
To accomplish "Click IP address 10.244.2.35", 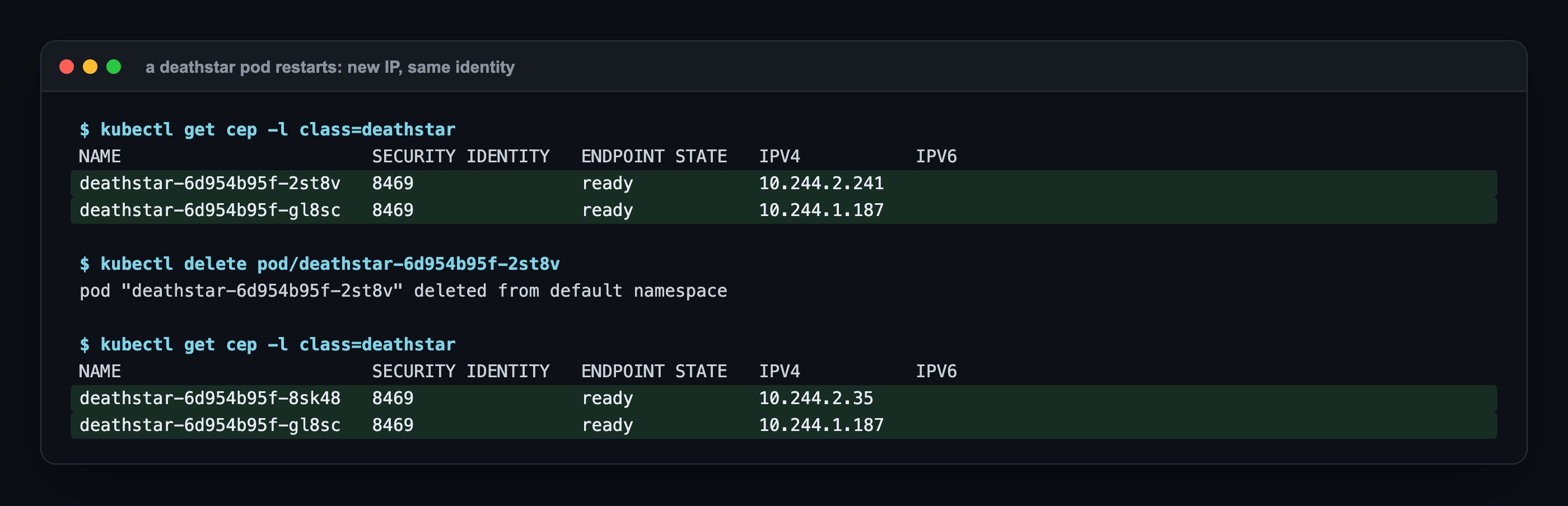I will click(x=816, y=398).
